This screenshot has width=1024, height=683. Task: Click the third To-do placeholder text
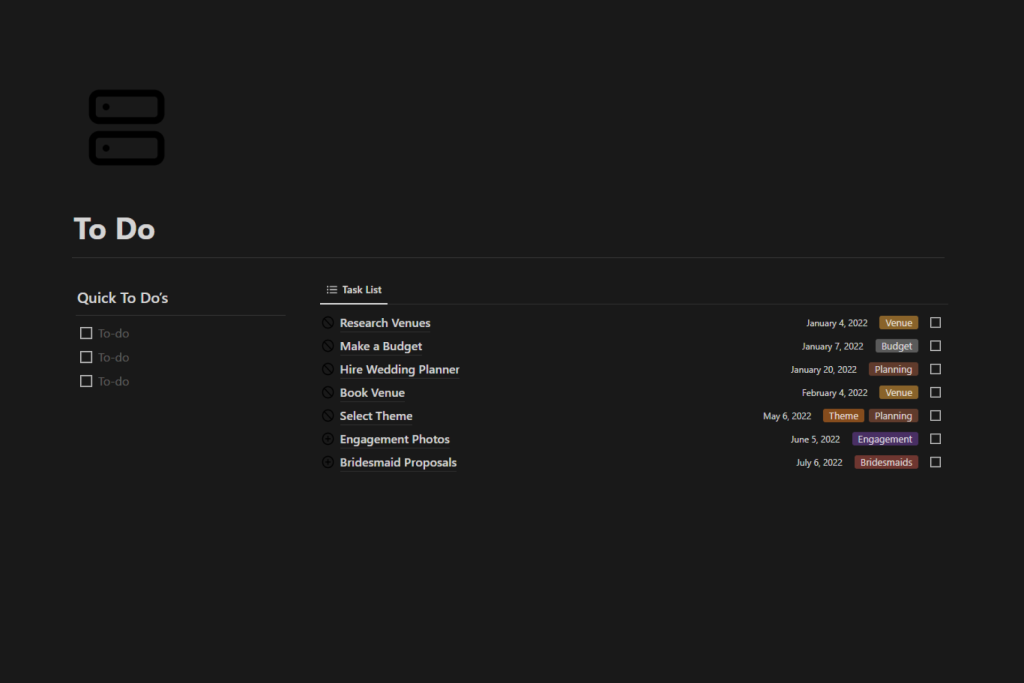[x=114, y=381]
